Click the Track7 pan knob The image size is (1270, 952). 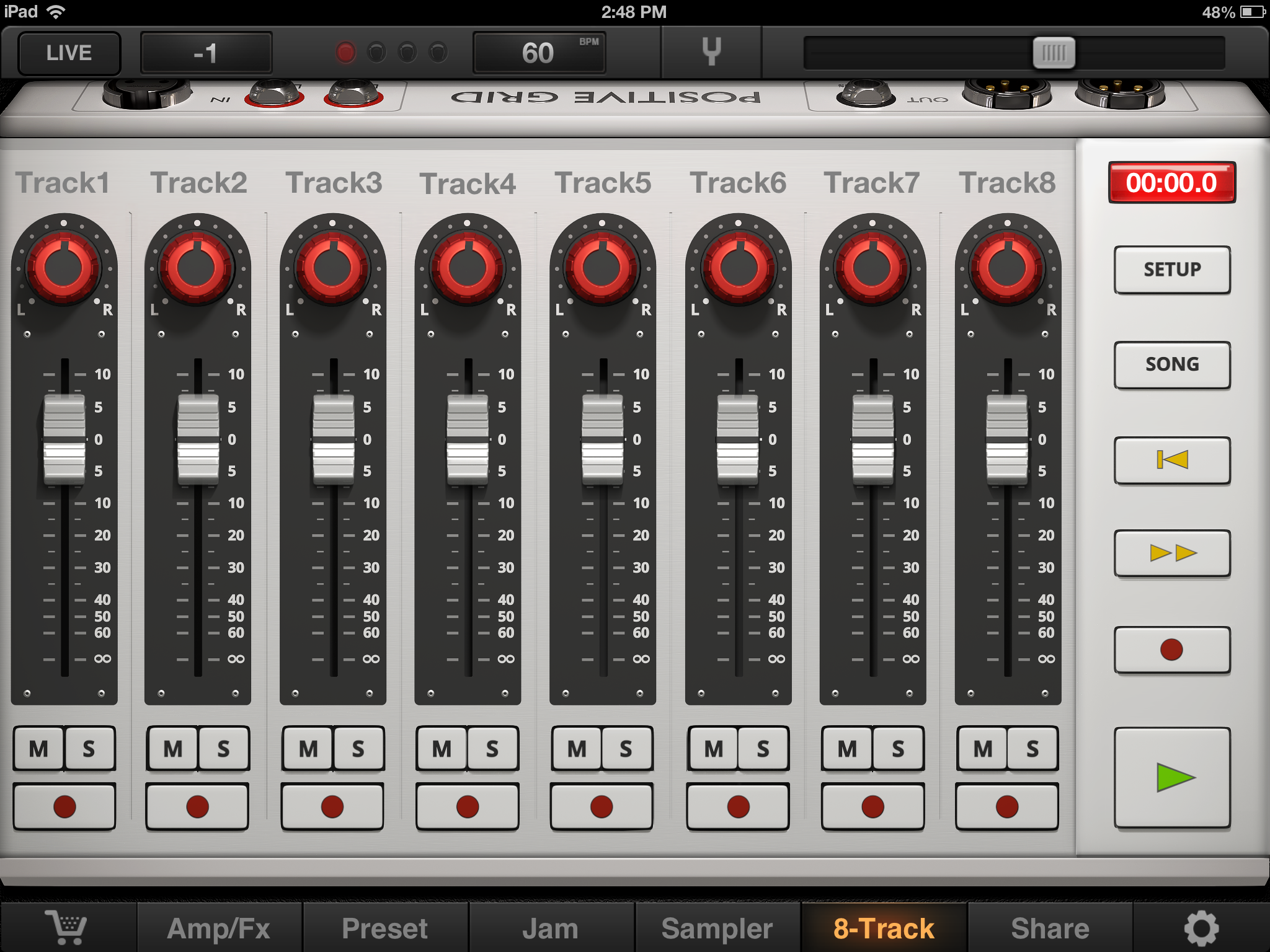[x=873, y=268]
